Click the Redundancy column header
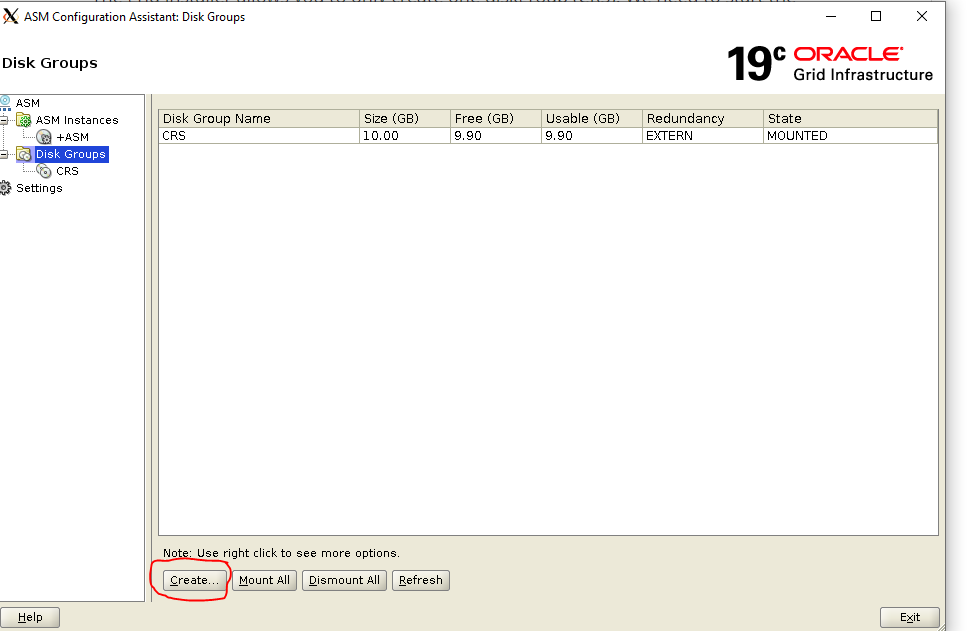 click(x=703, y=118)
